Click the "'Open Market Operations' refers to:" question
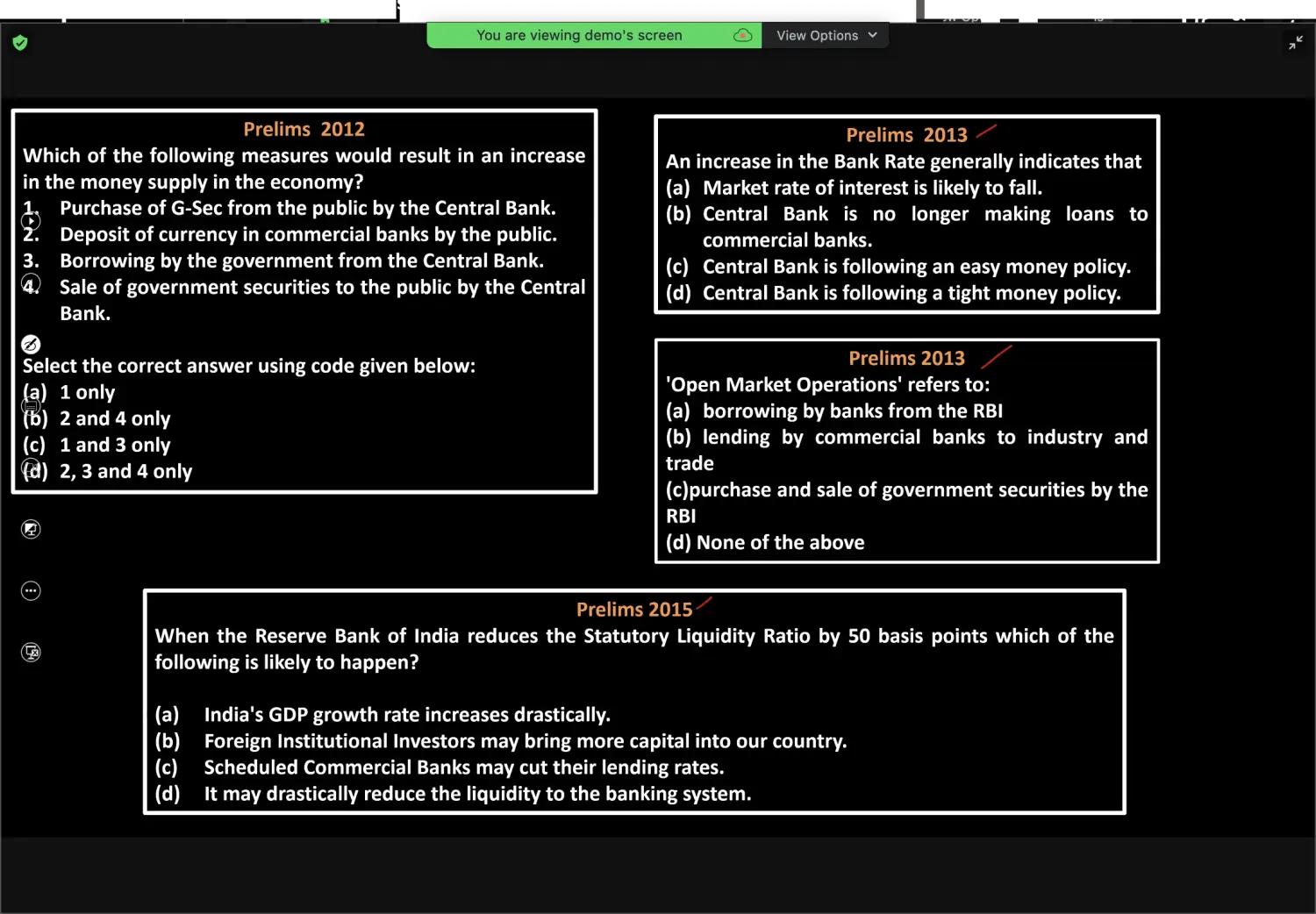The width and height of the screenshot is (1316, 914). pyautogui.click(x=827, y=384)
